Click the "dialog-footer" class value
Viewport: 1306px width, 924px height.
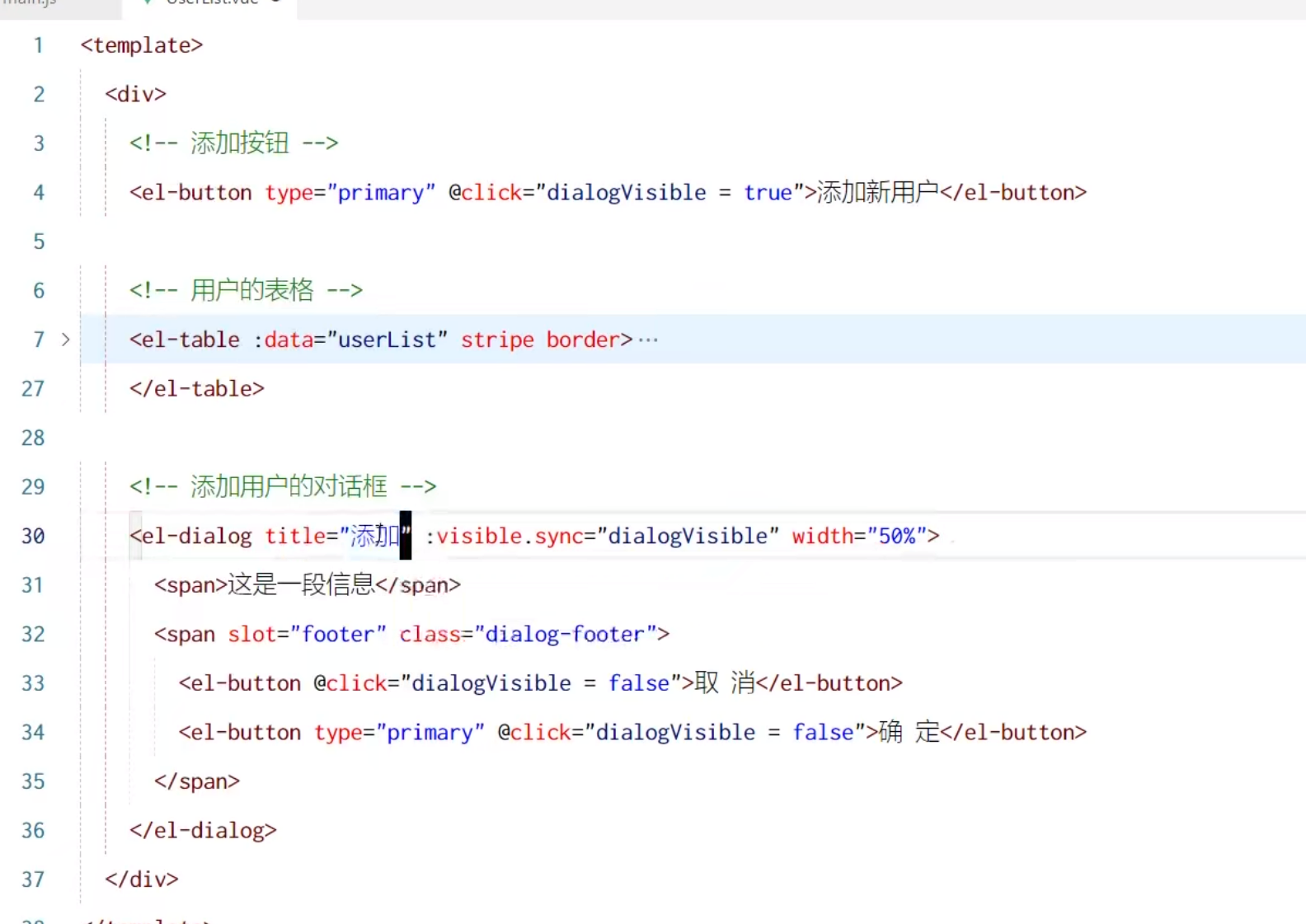tap(566, 635)
